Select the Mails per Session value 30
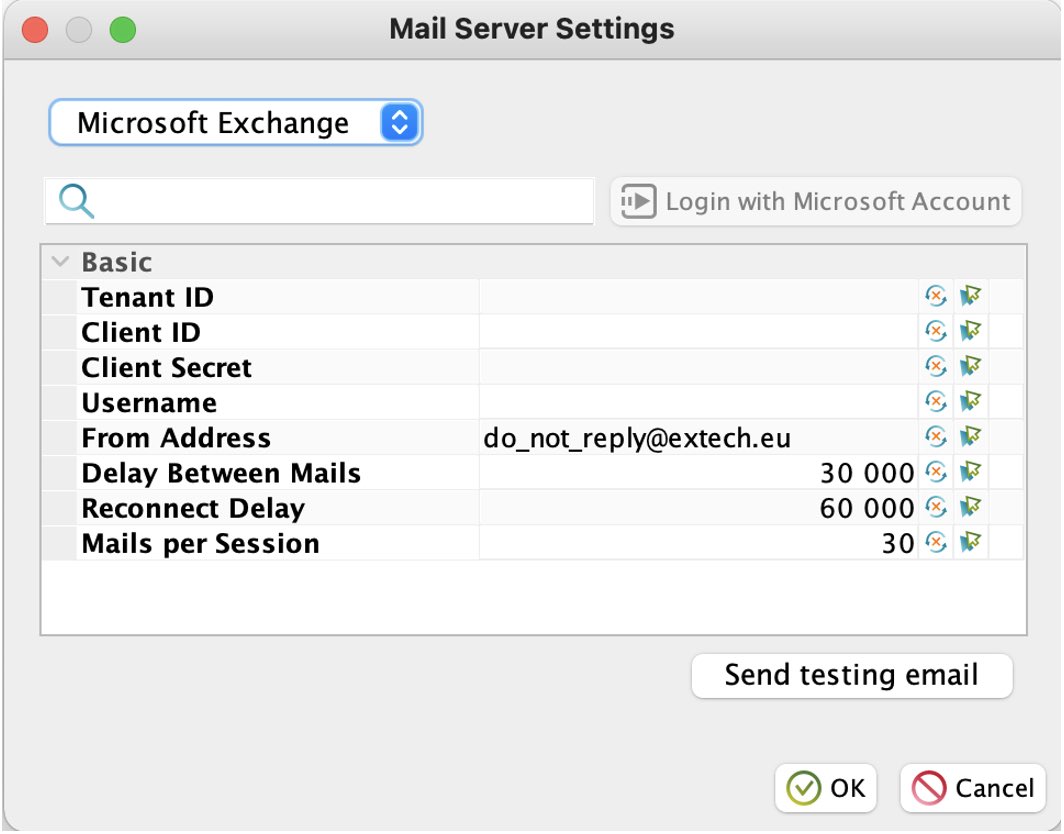The height and width of the screenshot is (834, 1064). [898, 544]
